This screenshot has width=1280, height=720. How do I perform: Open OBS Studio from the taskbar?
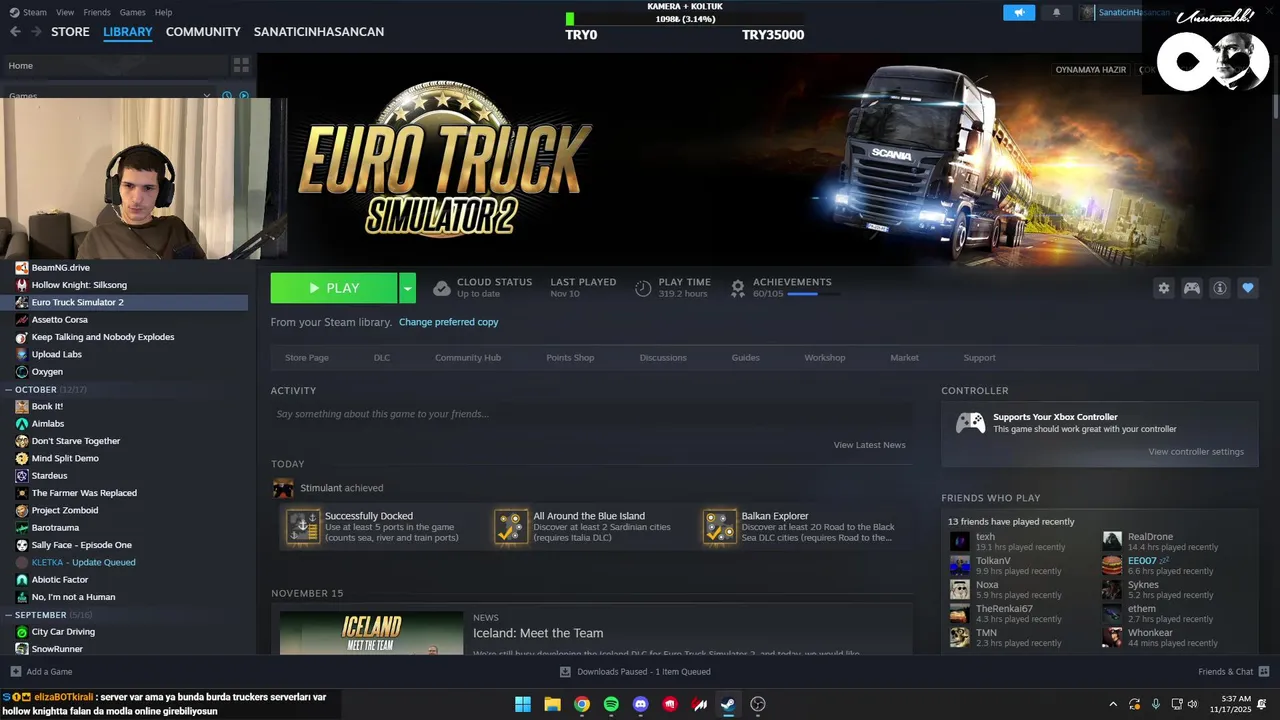pos(758,704)
